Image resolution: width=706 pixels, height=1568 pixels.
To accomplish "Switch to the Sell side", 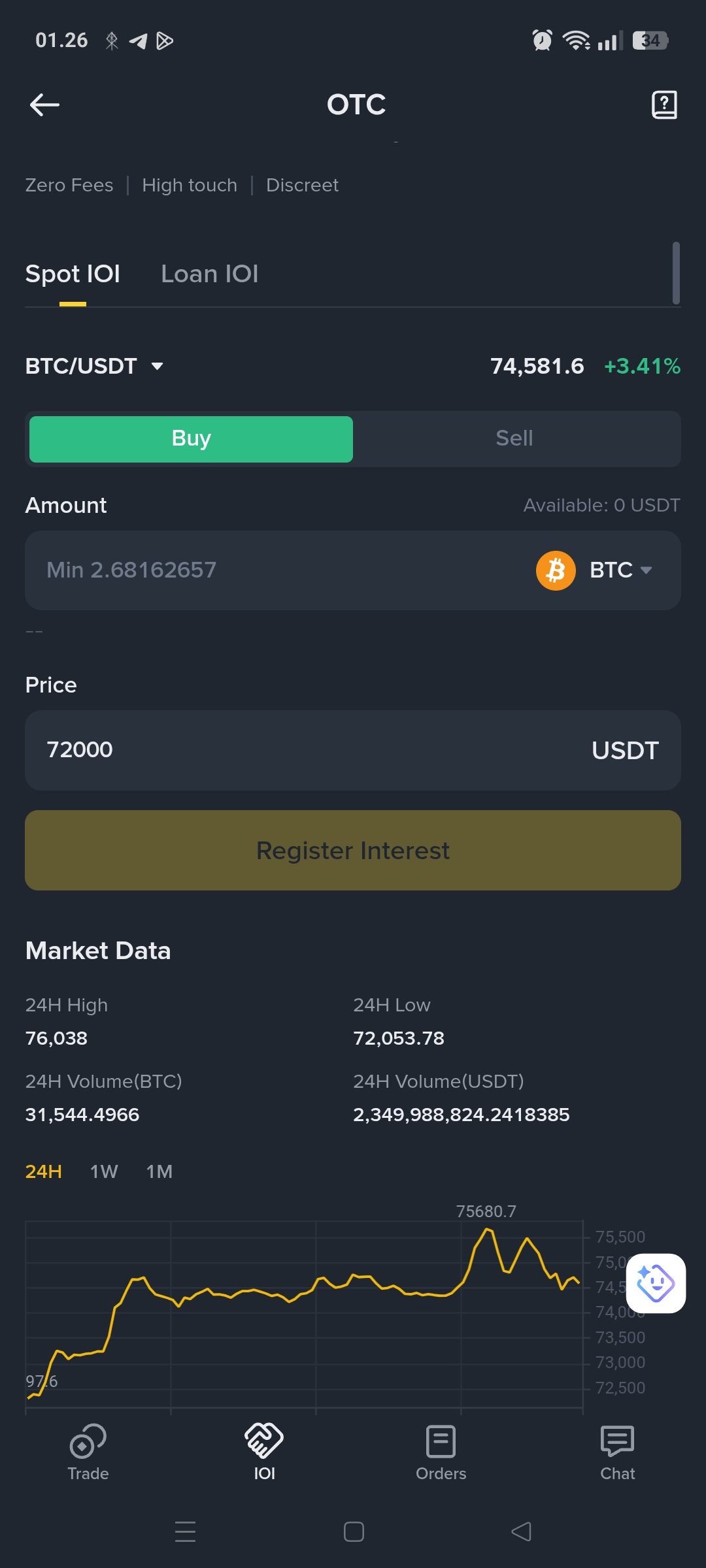I will (514, 438).
